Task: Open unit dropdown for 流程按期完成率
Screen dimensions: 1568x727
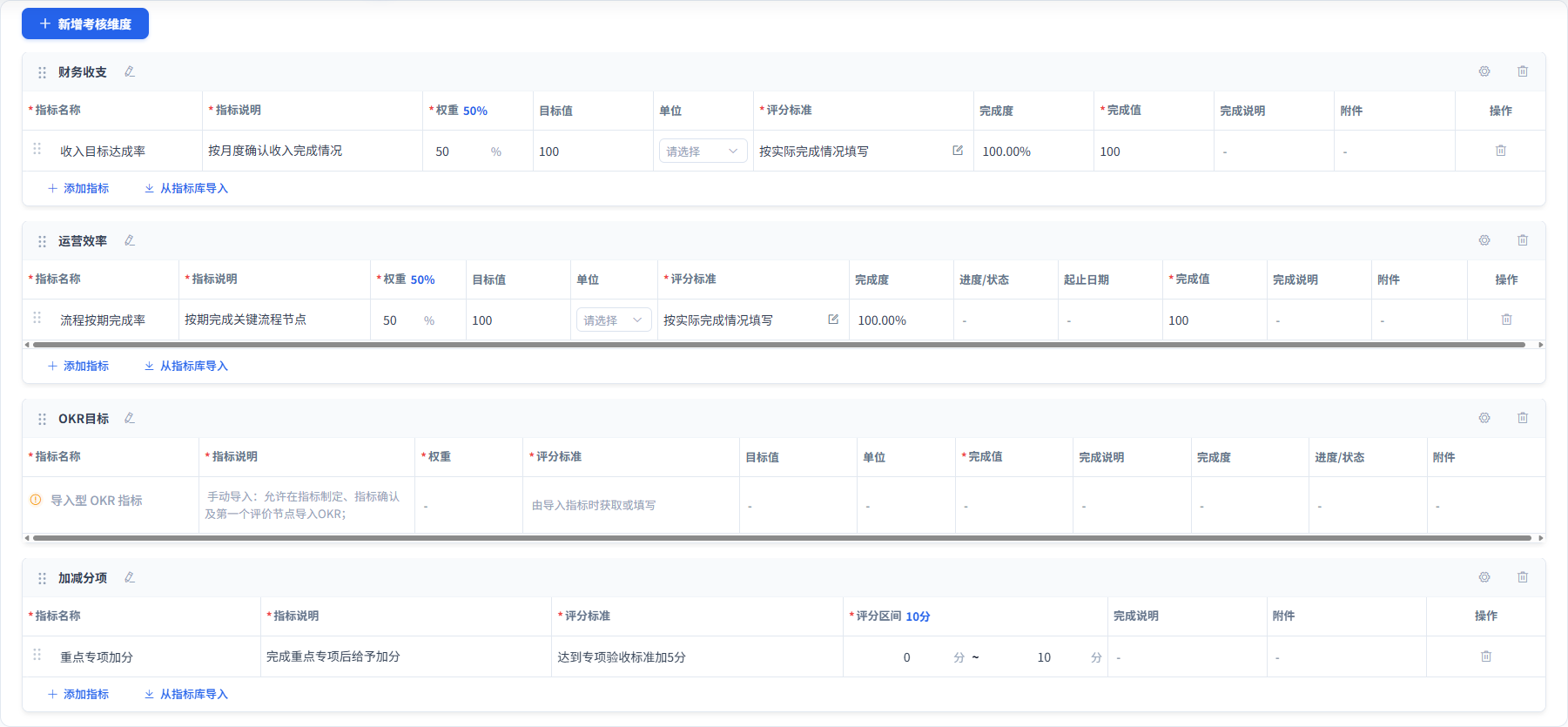Action: (x=614, y=320)
